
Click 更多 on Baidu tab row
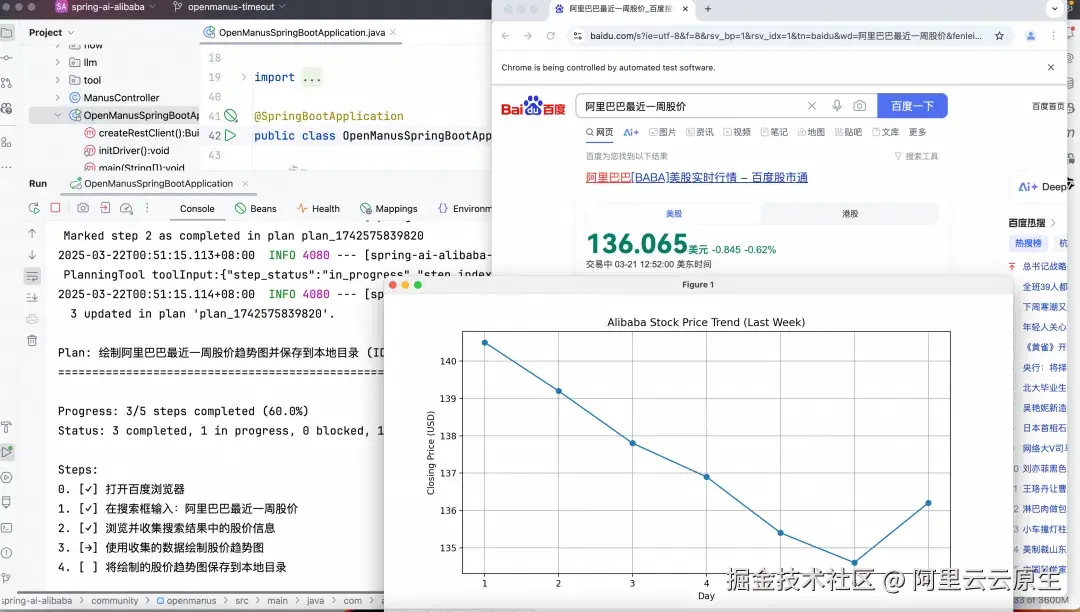point(917,132)
